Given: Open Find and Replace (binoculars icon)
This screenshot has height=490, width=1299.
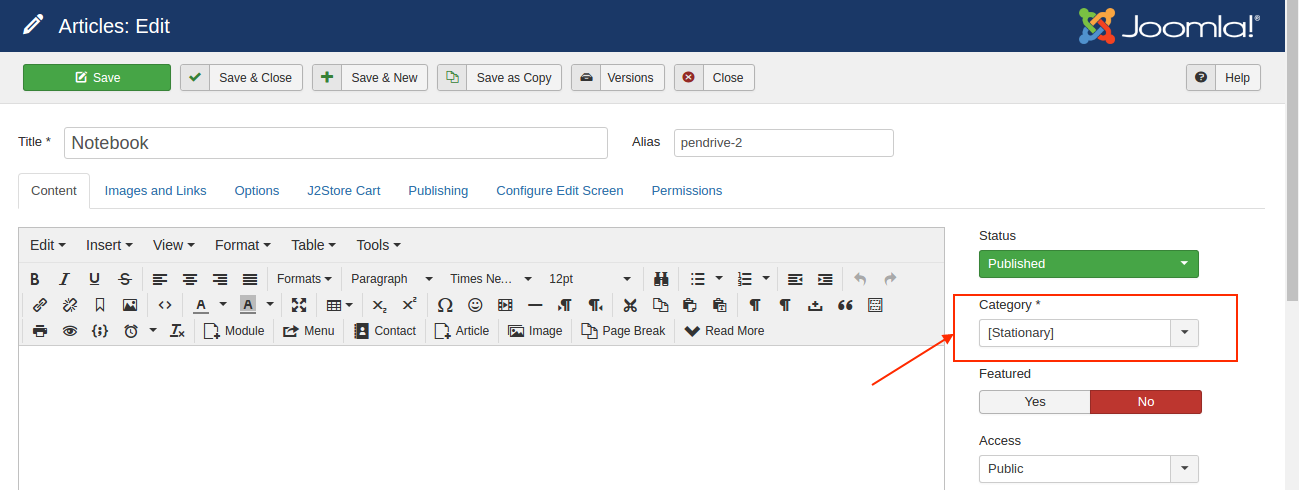Looking at the screenshot, I should click(x=661, y=279).
